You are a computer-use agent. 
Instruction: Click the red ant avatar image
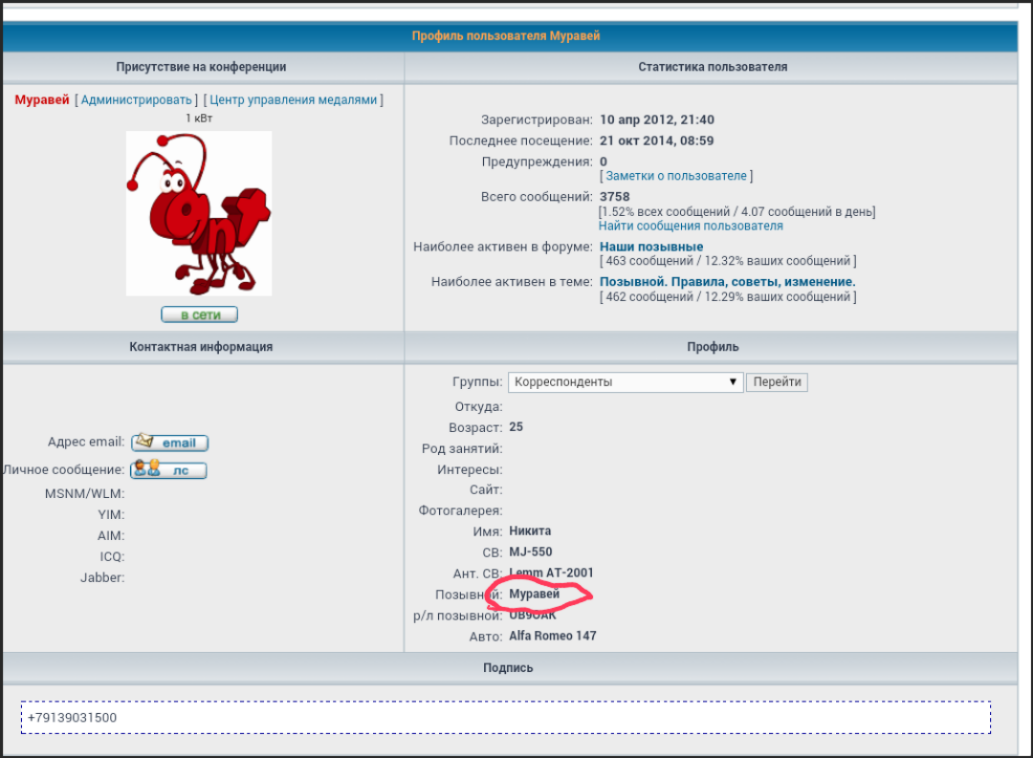tap(198, 213)
